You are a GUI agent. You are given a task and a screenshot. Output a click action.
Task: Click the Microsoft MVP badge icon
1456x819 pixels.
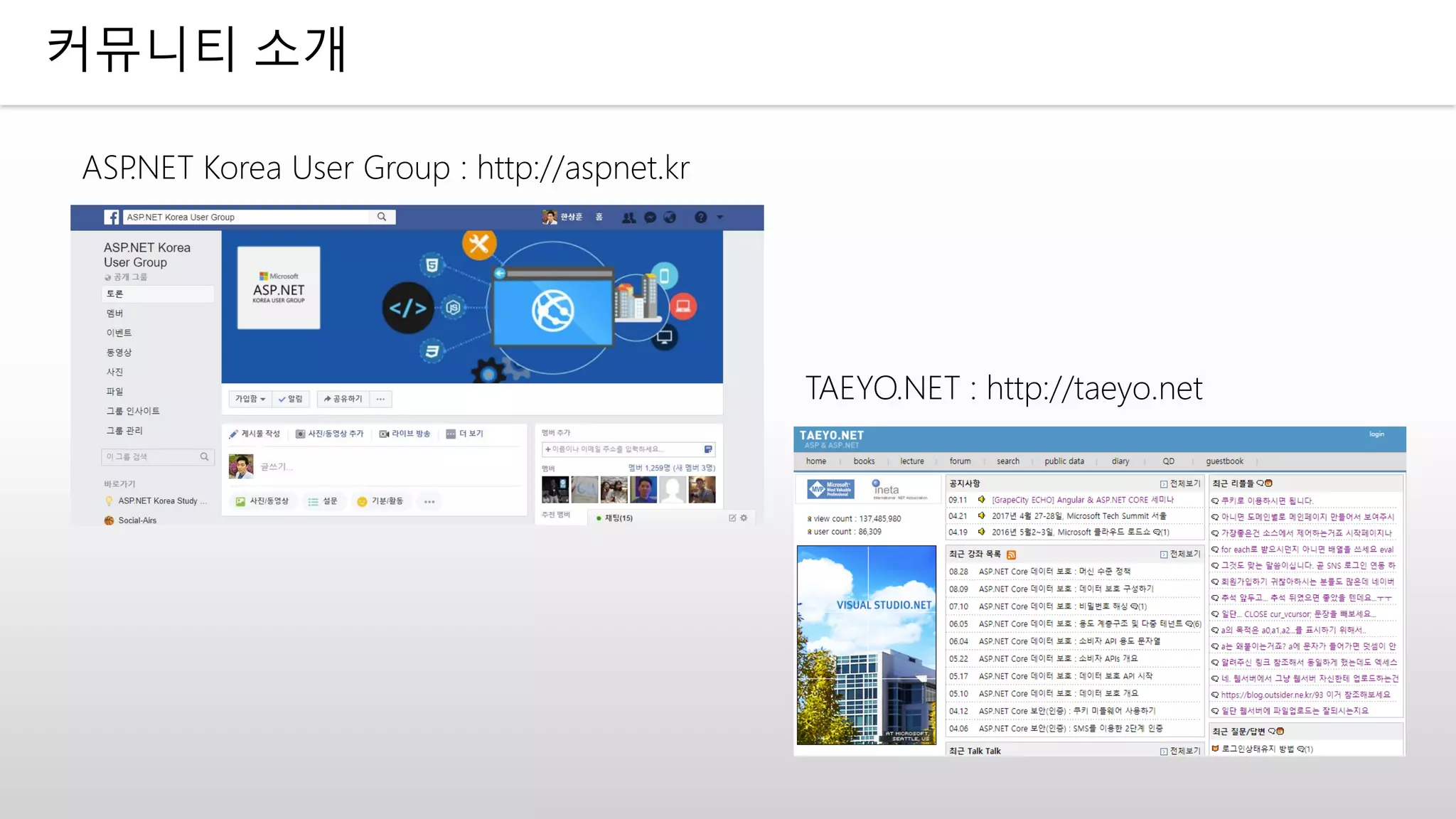pos(830,489)
